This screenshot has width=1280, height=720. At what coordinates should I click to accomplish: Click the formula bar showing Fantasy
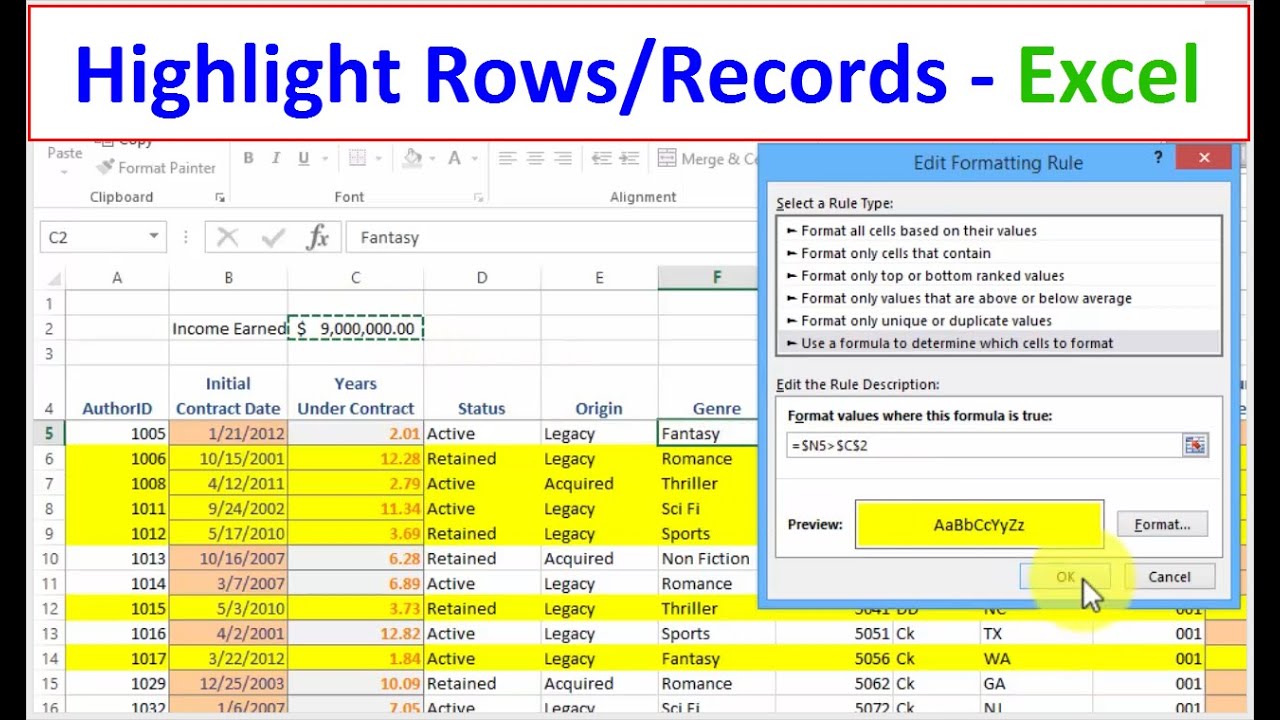(x=550, y=238)
